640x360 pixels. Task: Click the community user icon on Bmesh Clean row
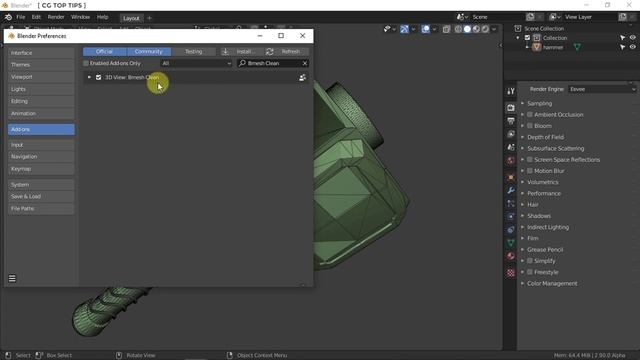tap(302, 77)
